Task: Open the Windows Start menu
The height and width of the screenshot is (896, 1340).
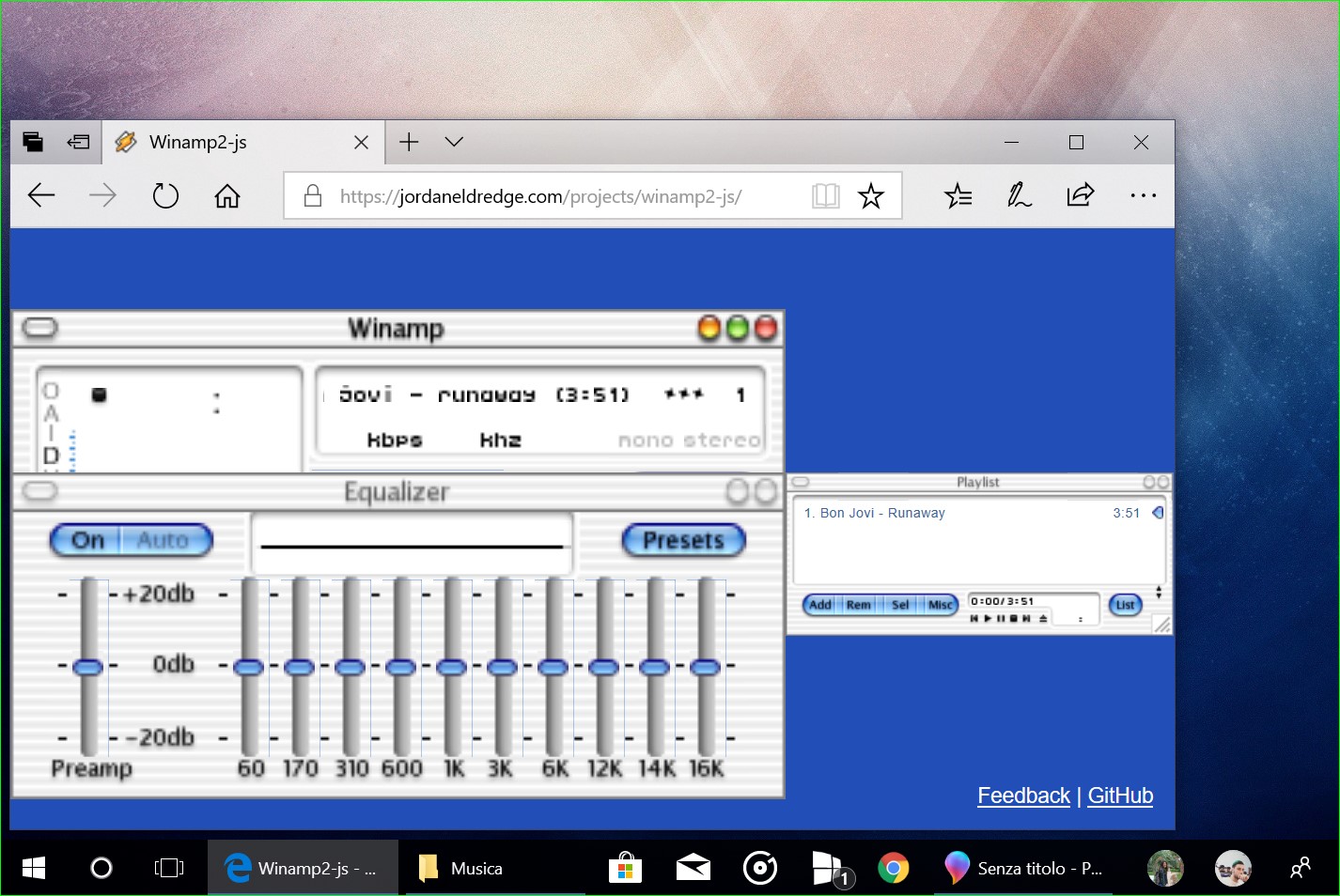Action: (34, 868)
